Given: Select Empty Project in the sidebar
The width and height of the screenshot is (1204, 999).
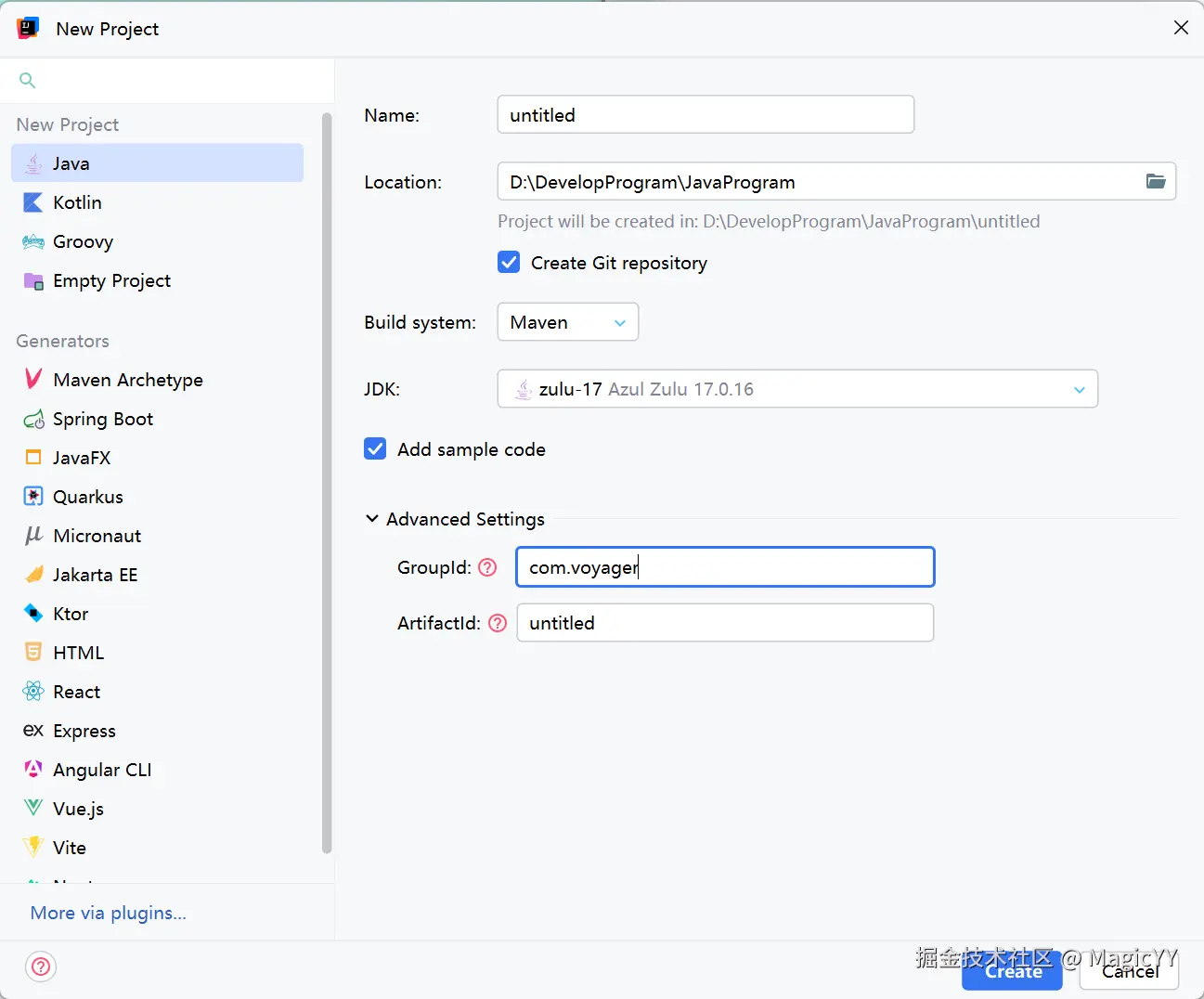Looking at the screenshot, I should pyautogui.click(x=111, y=280).
